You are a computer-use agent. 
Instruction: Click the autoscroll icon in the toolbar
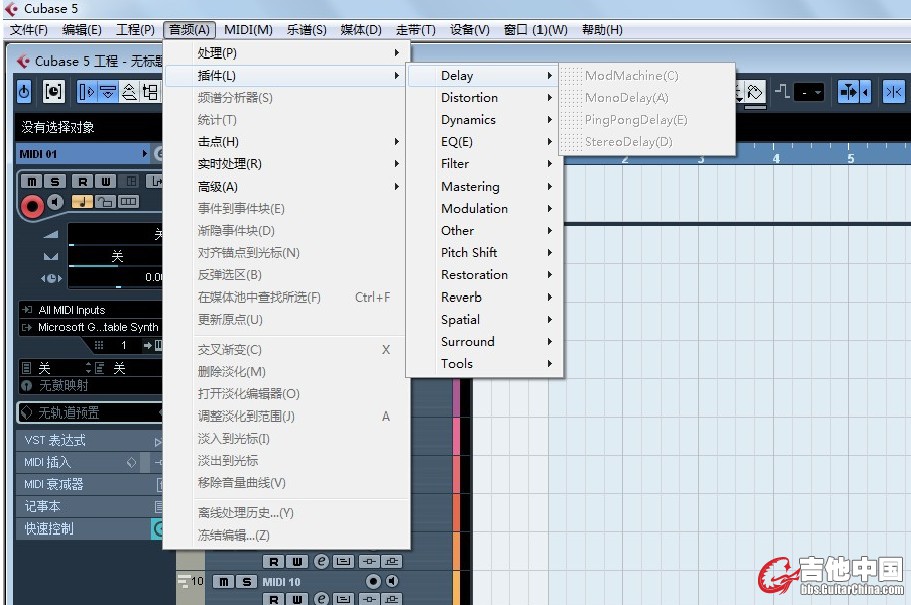coord(847,92)
